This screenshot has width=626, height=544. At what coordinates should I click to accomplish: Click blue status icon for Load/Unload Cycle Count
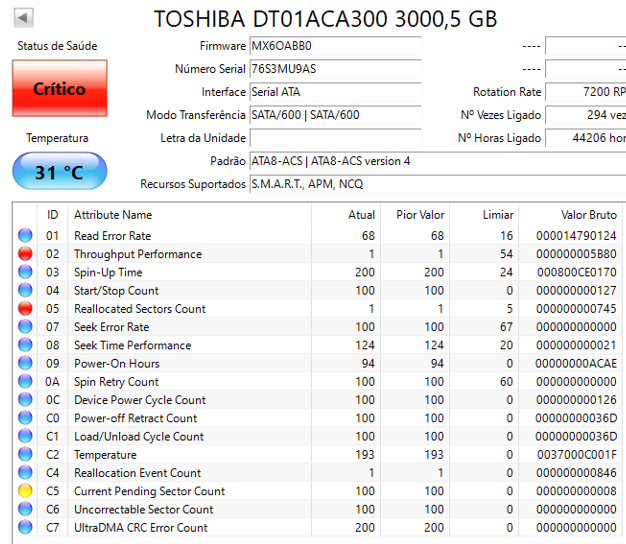point(25,436)
